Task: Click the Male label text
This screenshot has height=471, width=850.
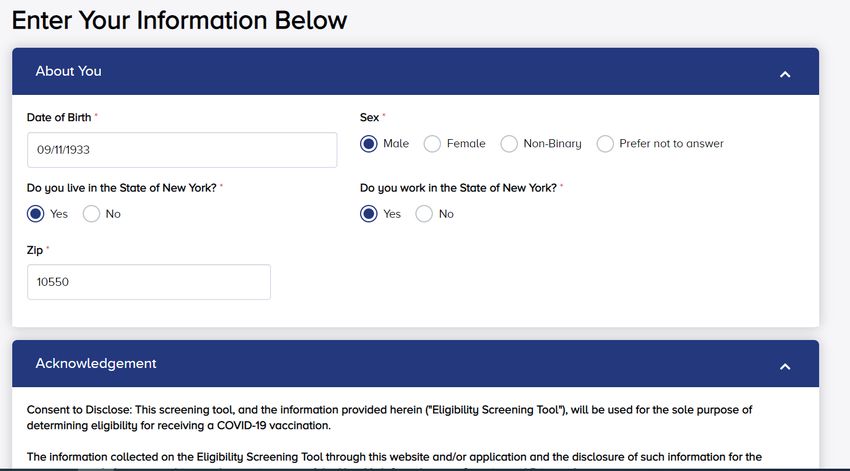Action: [x=396, y=144]
